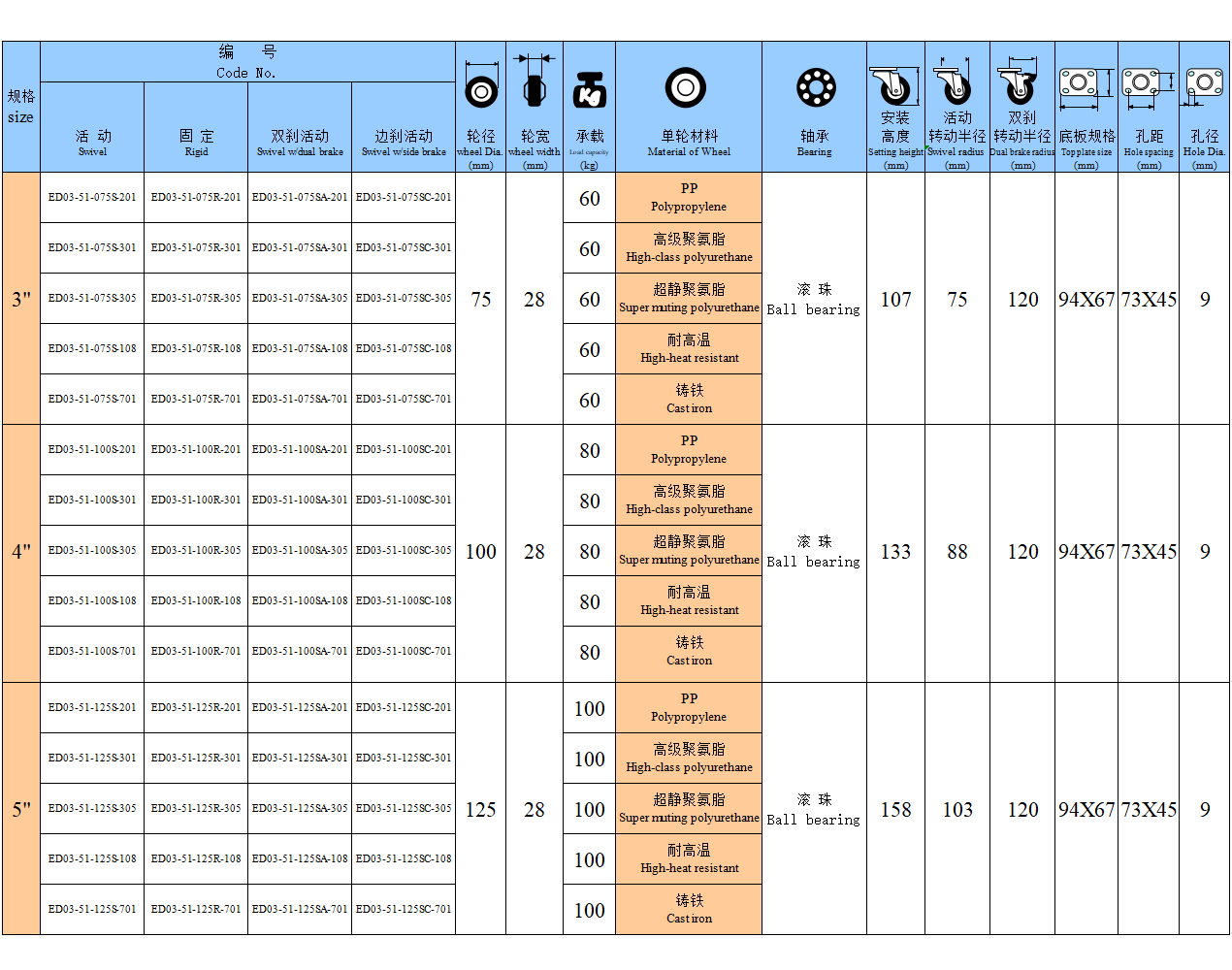Click load capacity 80 beside ED03-51-100S-201
This screenshot has width=1232, height=970.
(590, 451)
